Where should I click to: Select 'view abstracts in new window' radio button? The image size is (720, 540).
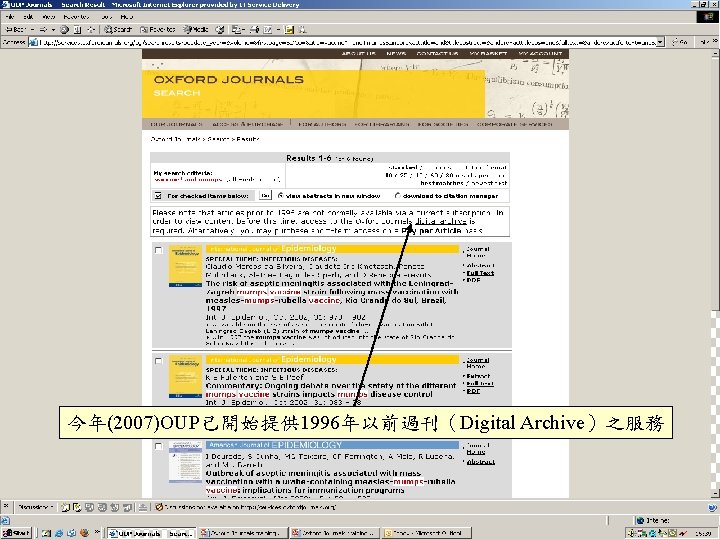pyautogui.click(x=281, y=196)
